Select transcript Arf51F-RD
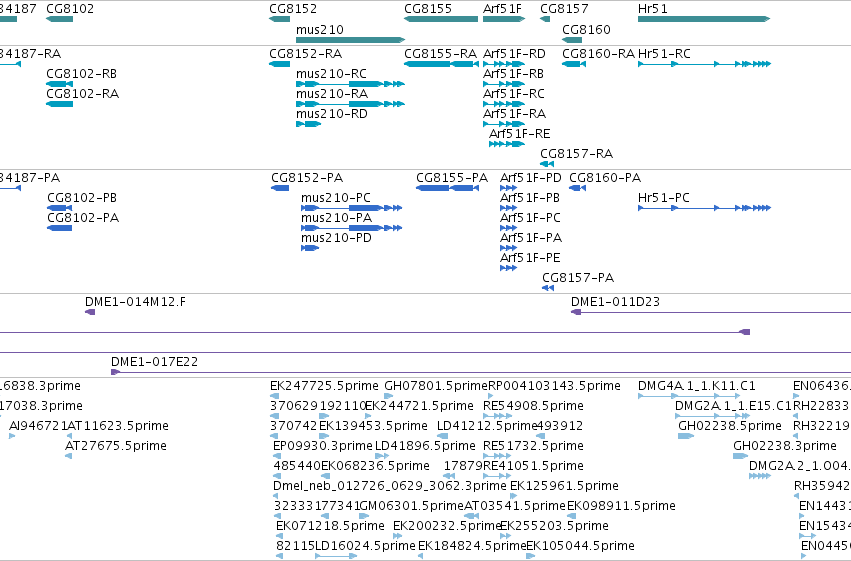 pyautogui.click(x=504, y=64)
